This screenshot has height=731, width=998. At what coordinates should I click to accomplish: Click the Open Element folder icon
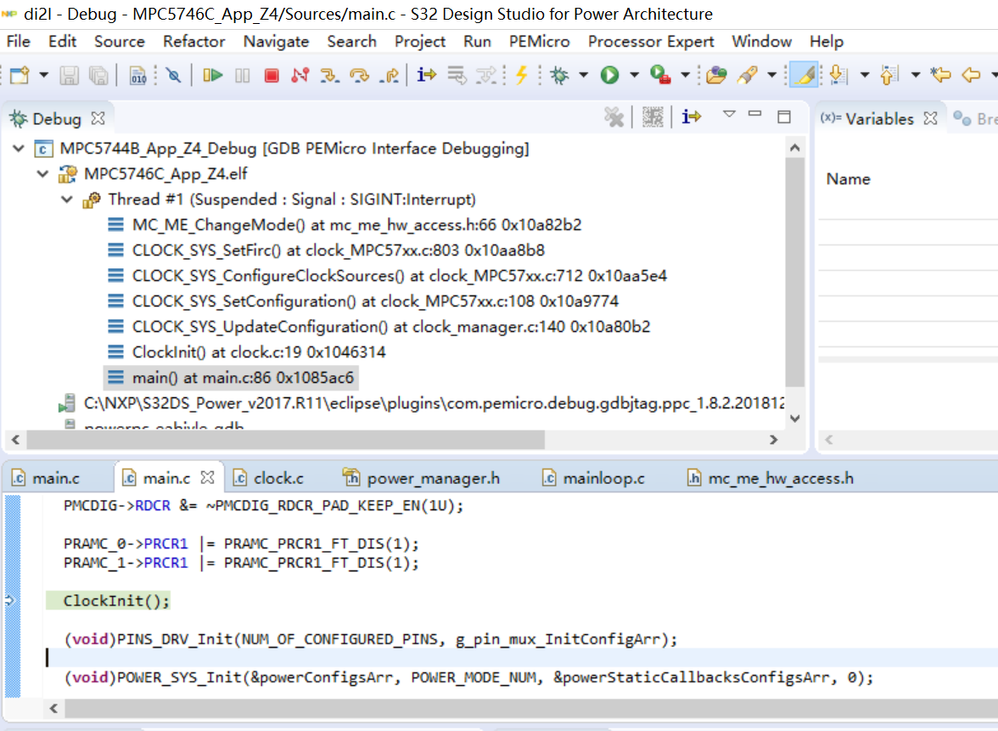click(x=717, y=76)
